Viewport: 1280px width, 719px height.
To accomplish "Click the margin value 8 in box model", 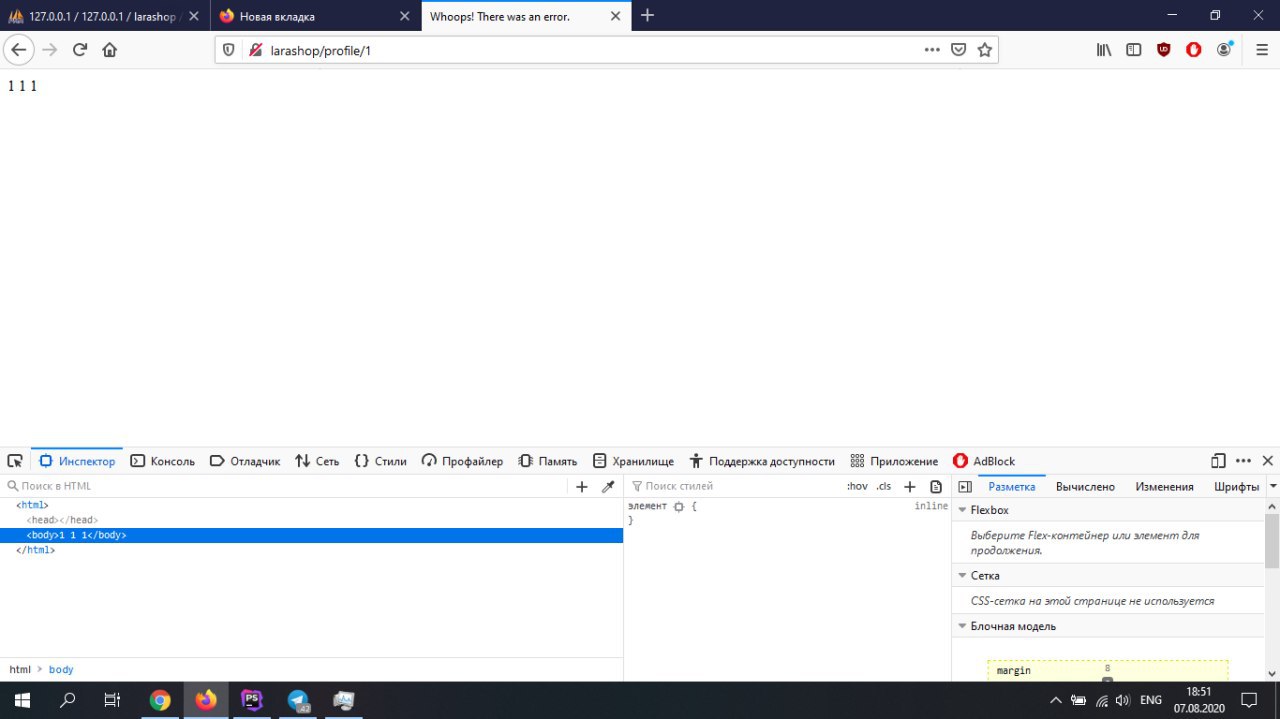I will 1107,668.
